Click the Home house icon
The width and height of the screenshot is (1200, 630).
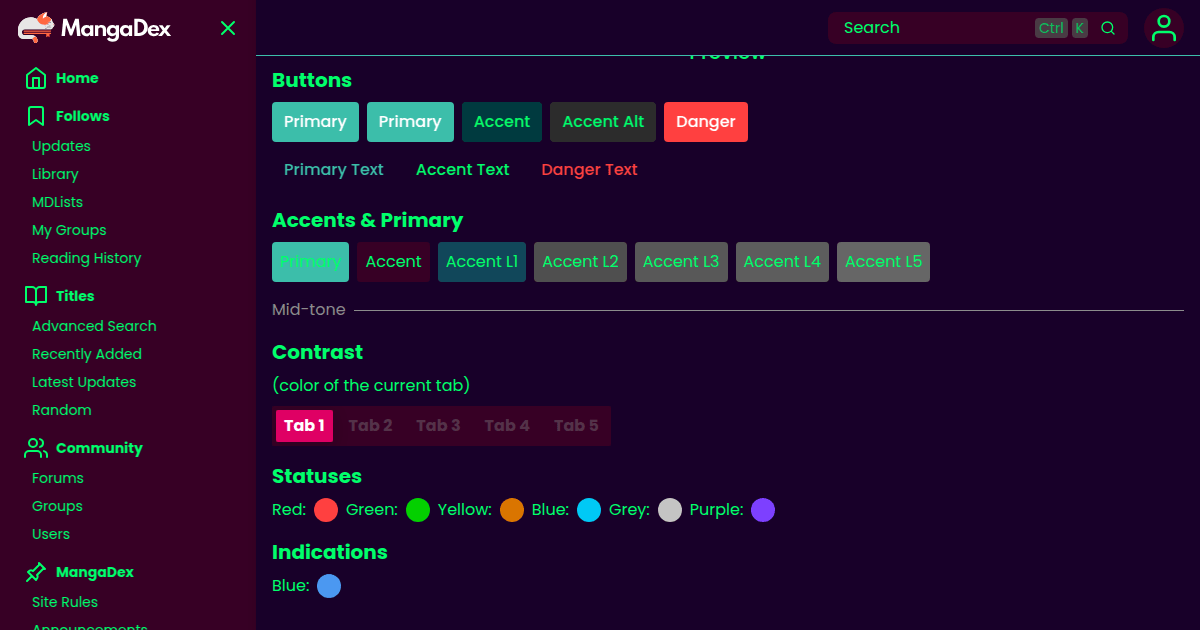pyautogui.click(x=36, y=78)
